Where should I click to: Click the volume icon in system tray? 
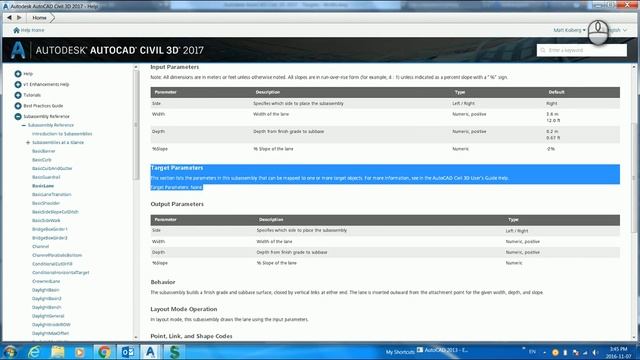596,352
